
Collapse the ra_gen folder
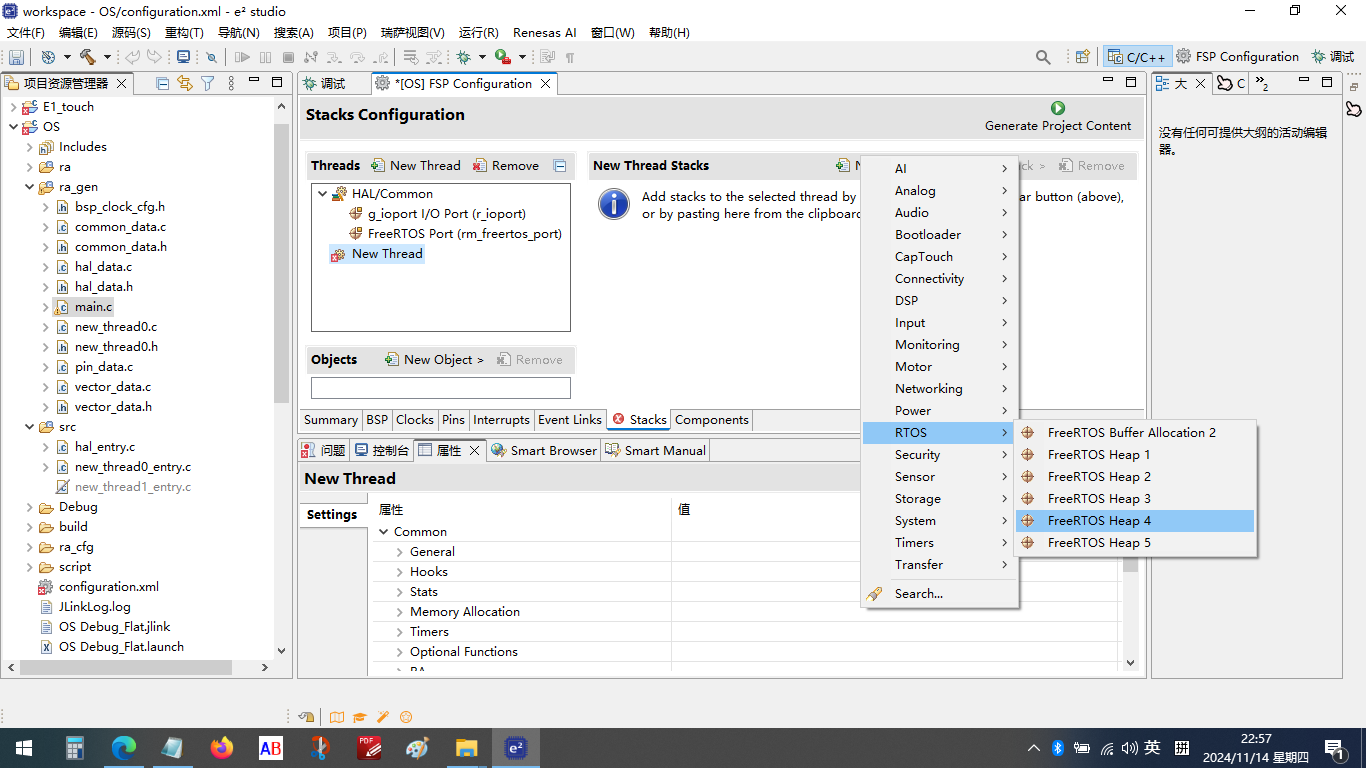click(x=29, y=187)
